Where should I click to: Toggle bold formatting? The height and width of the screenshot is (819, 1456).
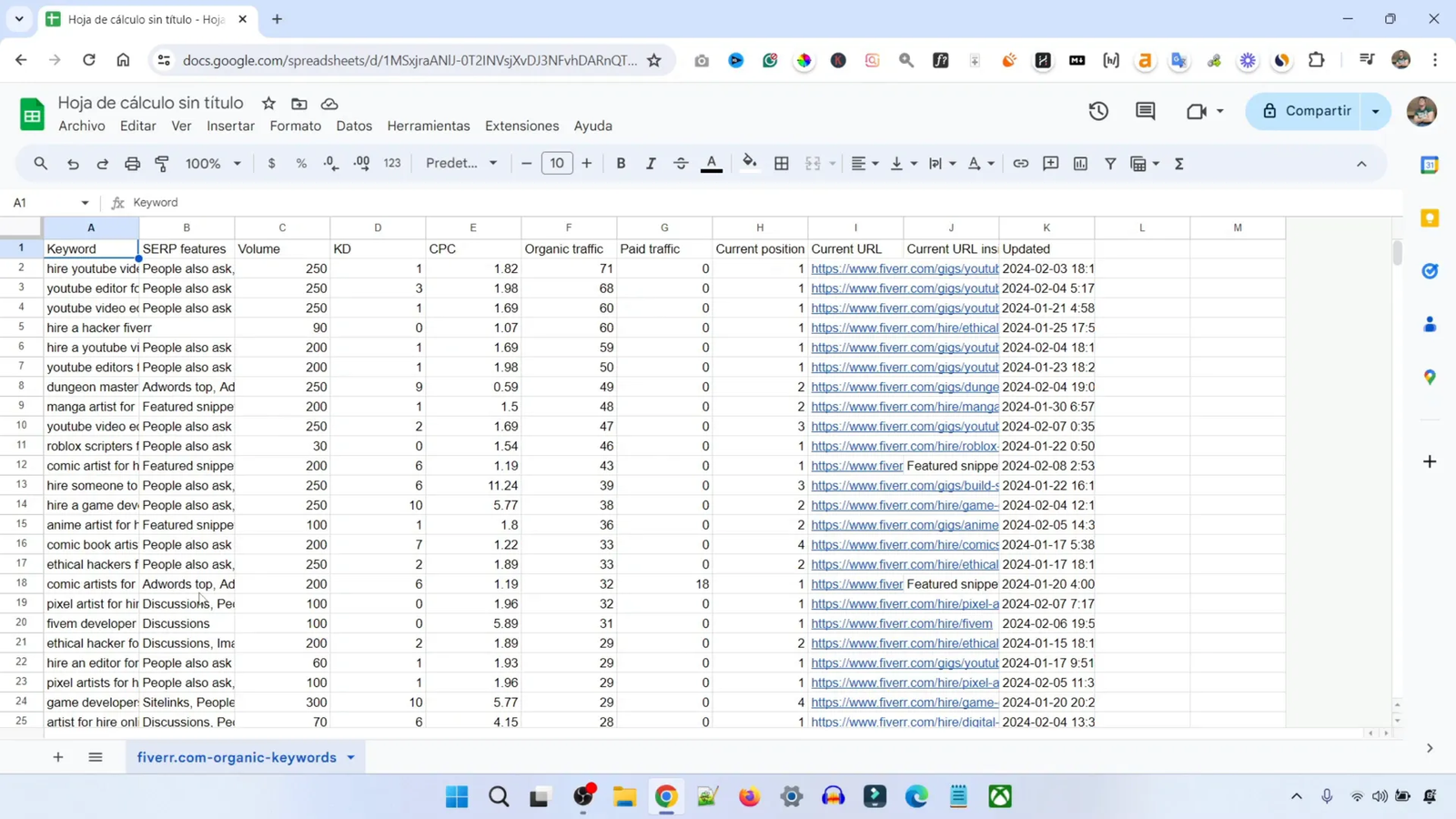[x=621, y=164]
